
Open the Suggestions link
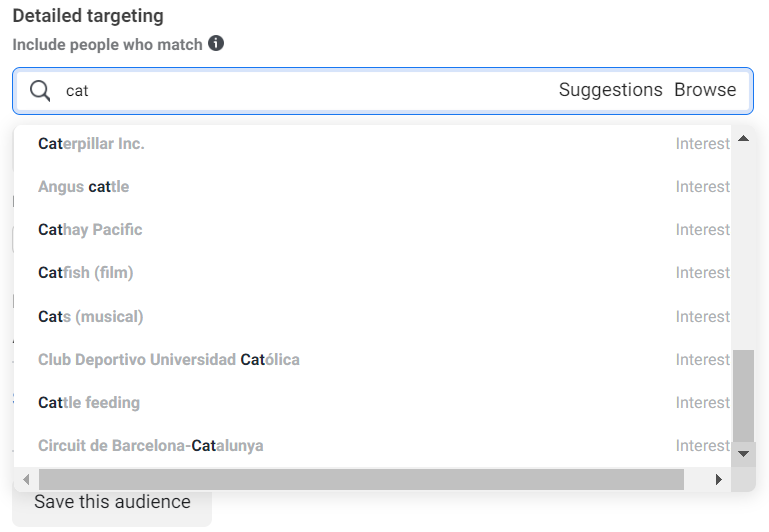[x=610, y=90]
